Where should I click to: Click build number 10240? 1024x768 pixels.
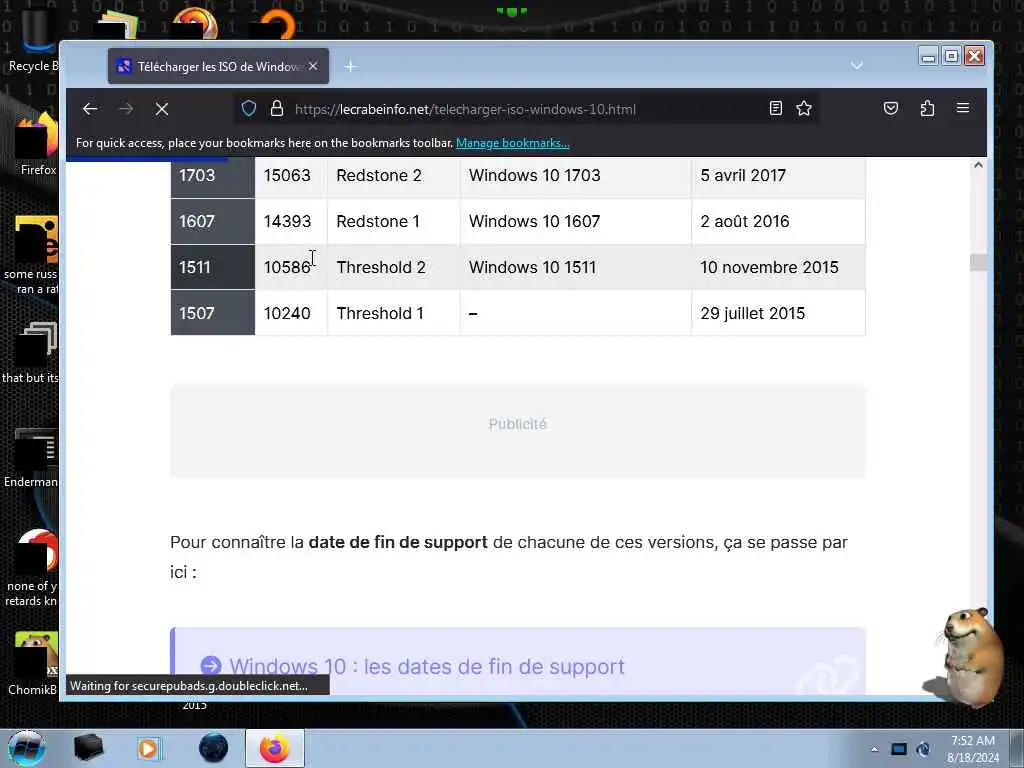coord(287,313)
